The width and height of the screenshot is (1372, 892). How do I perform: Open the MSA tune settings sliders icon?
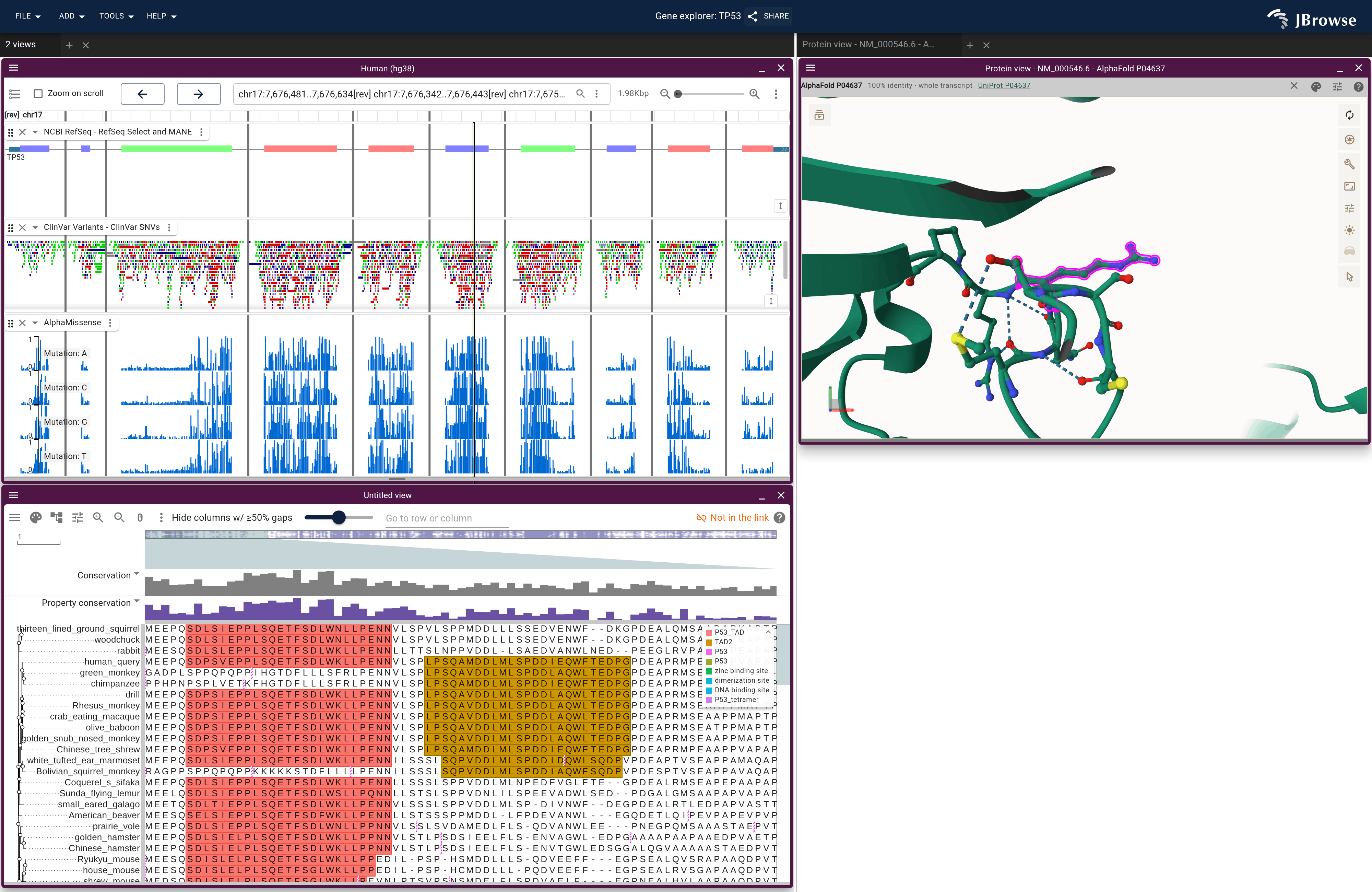(x=77, y=517)
